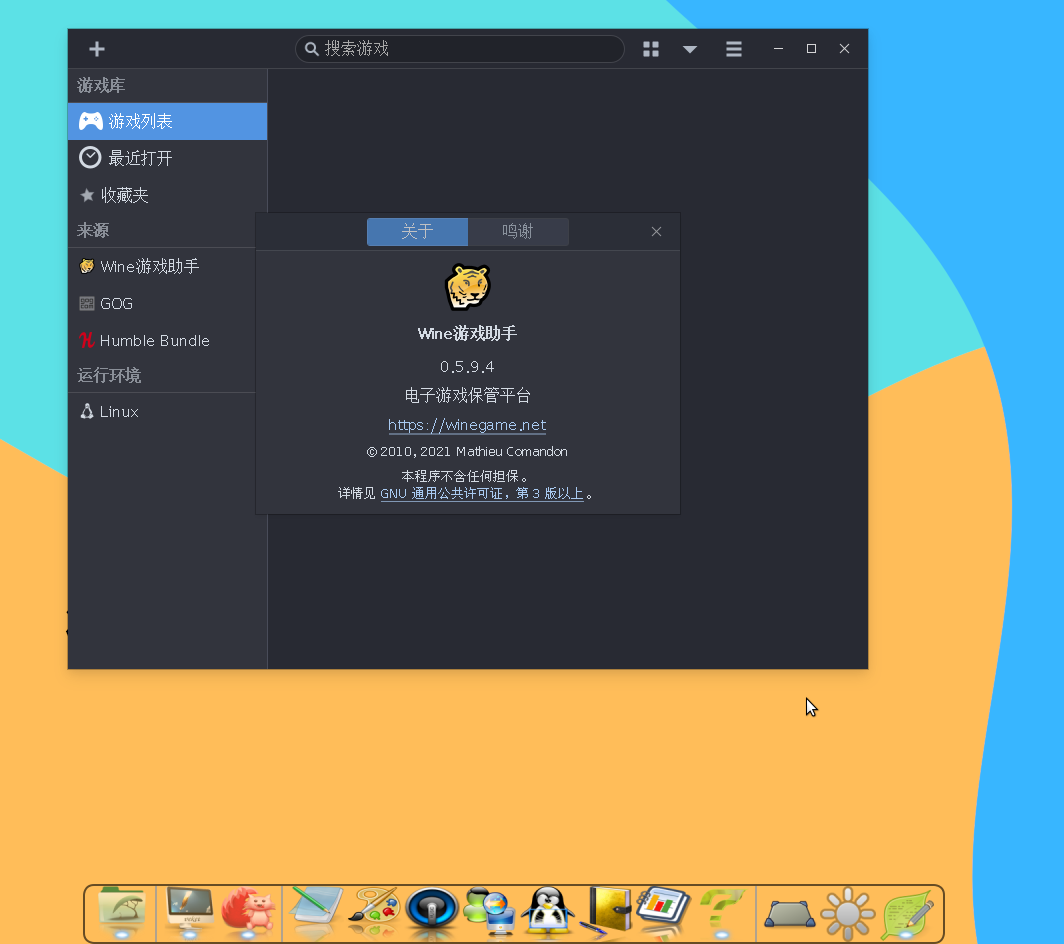Click the penguin icon beside Linux
Image resolution: width=1064 pixels, height=944 pixels.
(x=86, y=411)
